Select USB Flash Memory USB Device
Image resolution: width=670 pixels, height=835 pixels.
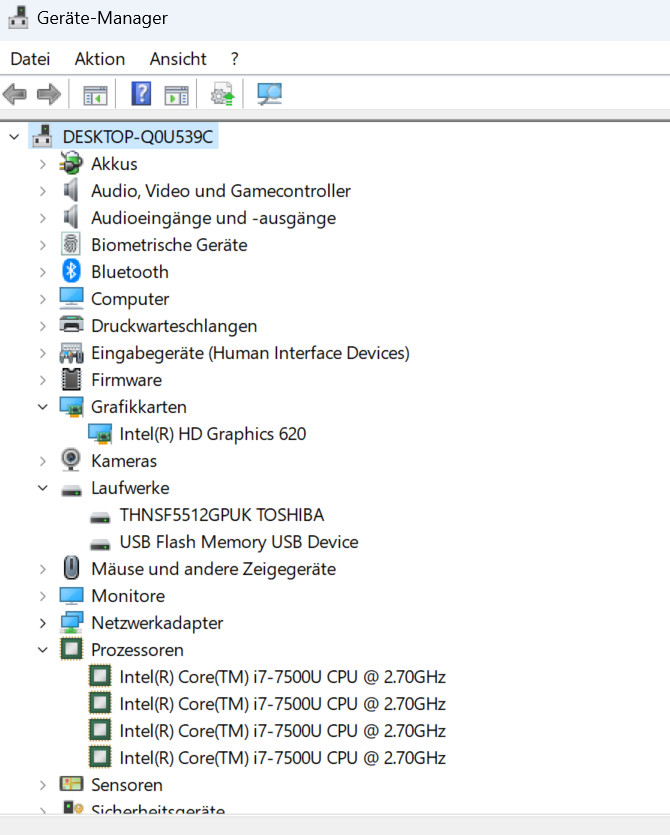pos(239,542)
